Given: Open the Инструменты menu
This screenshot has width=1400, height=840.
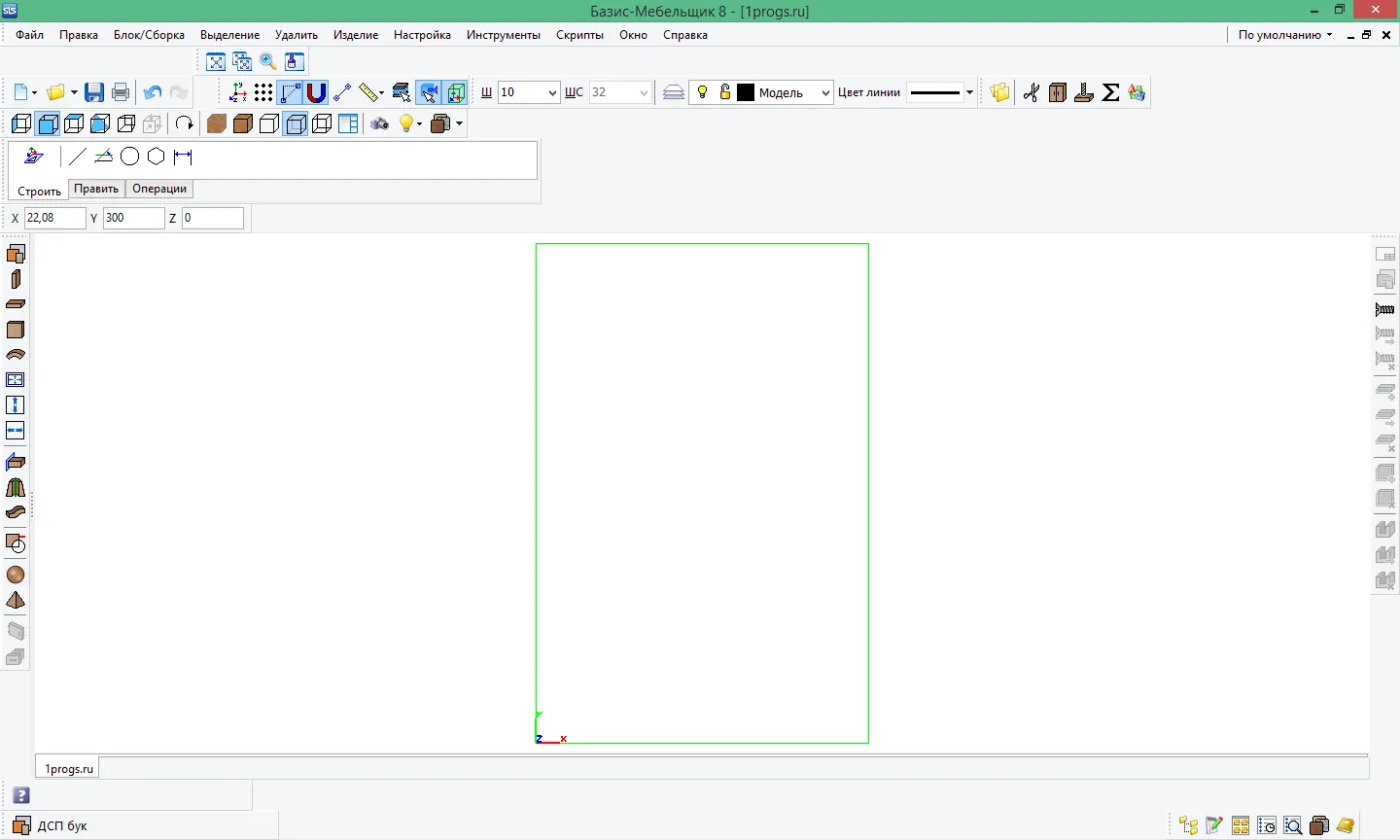Looking at the screenshot, I should (504, 34).
